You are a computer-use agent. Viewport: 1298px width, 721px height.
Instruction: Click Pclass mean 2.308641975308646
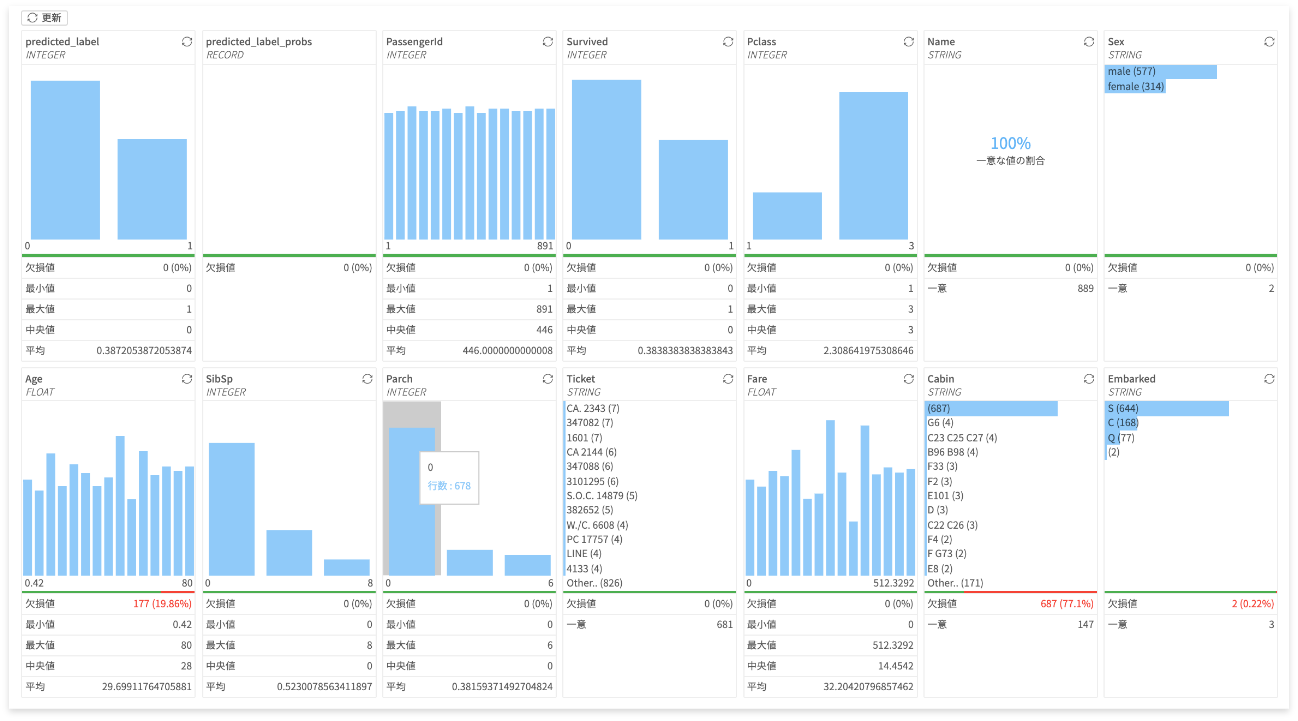[x=868, y=350]
